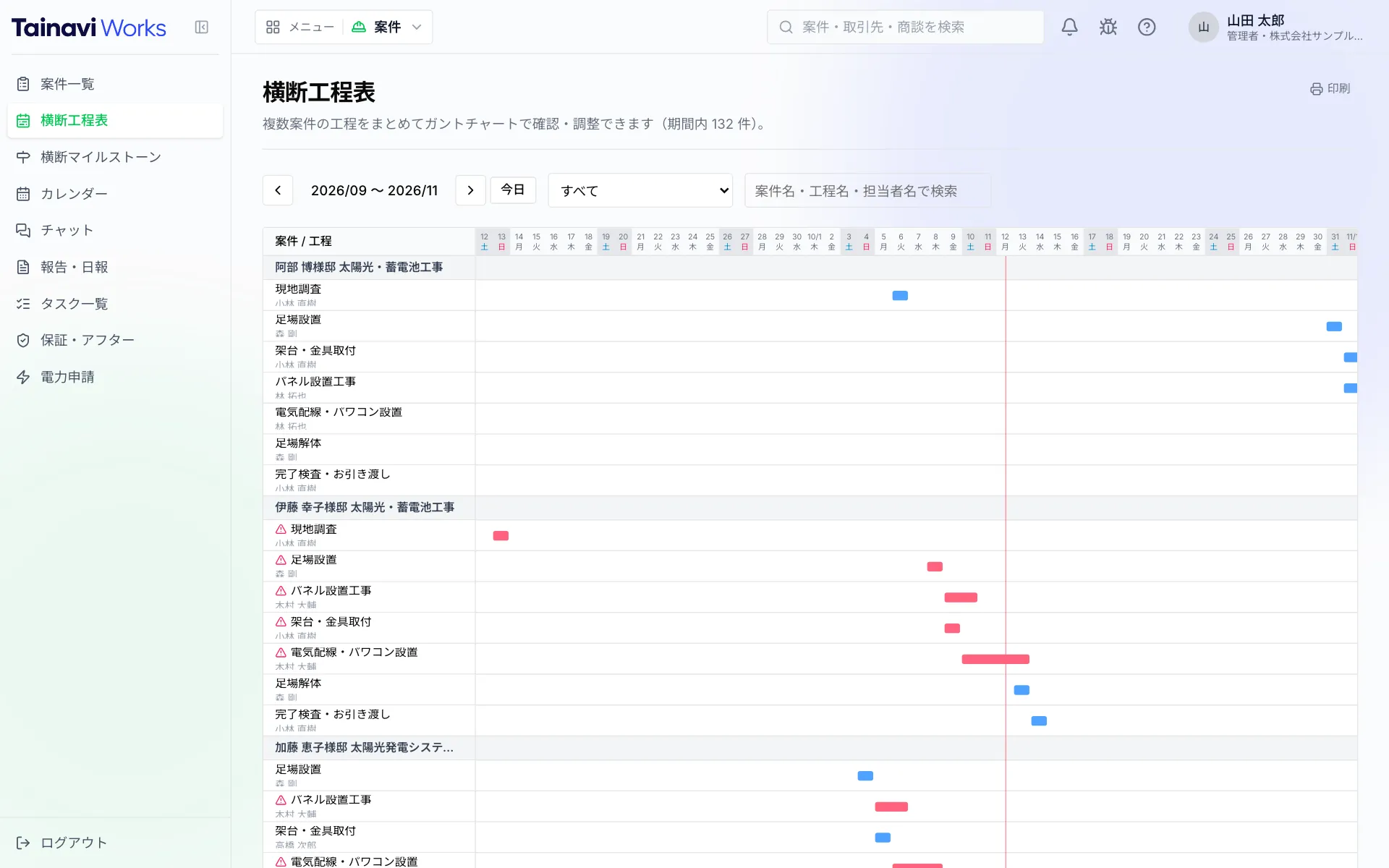Open the すべて filter dropdown
Screen dimensions: 1389x868
[640, 190]
